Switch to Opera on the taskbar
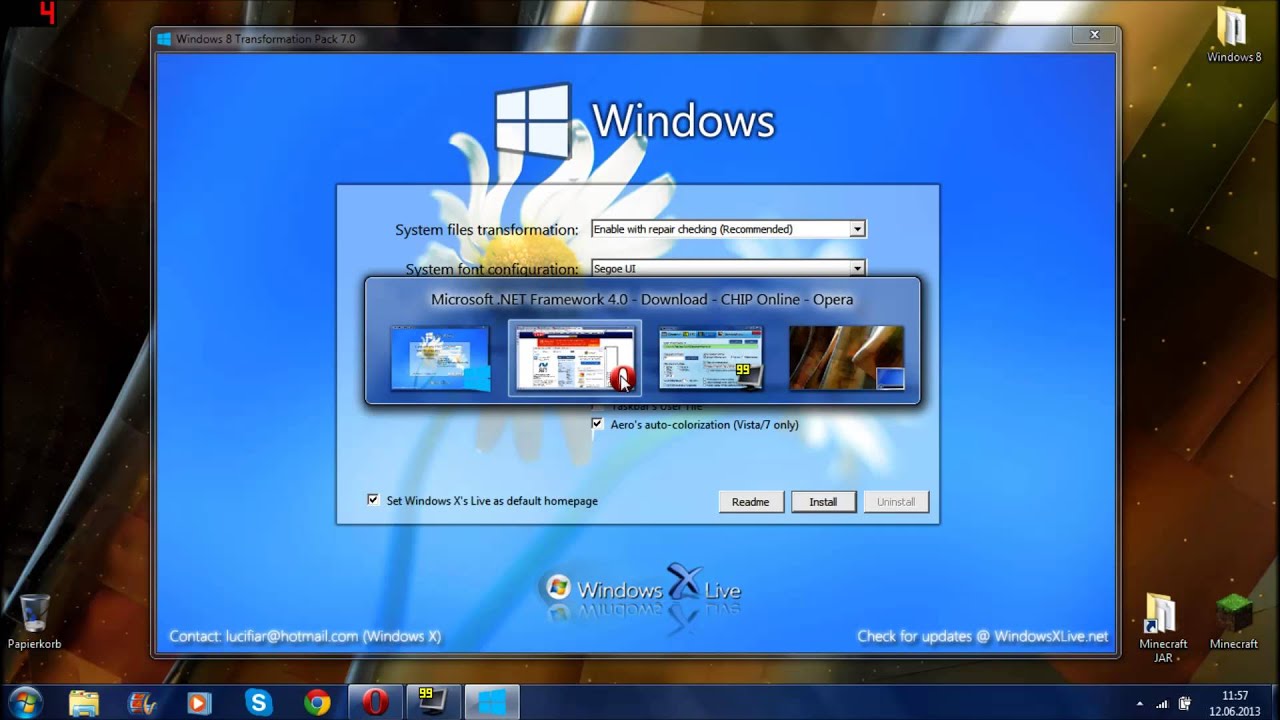 coord(376,703)
